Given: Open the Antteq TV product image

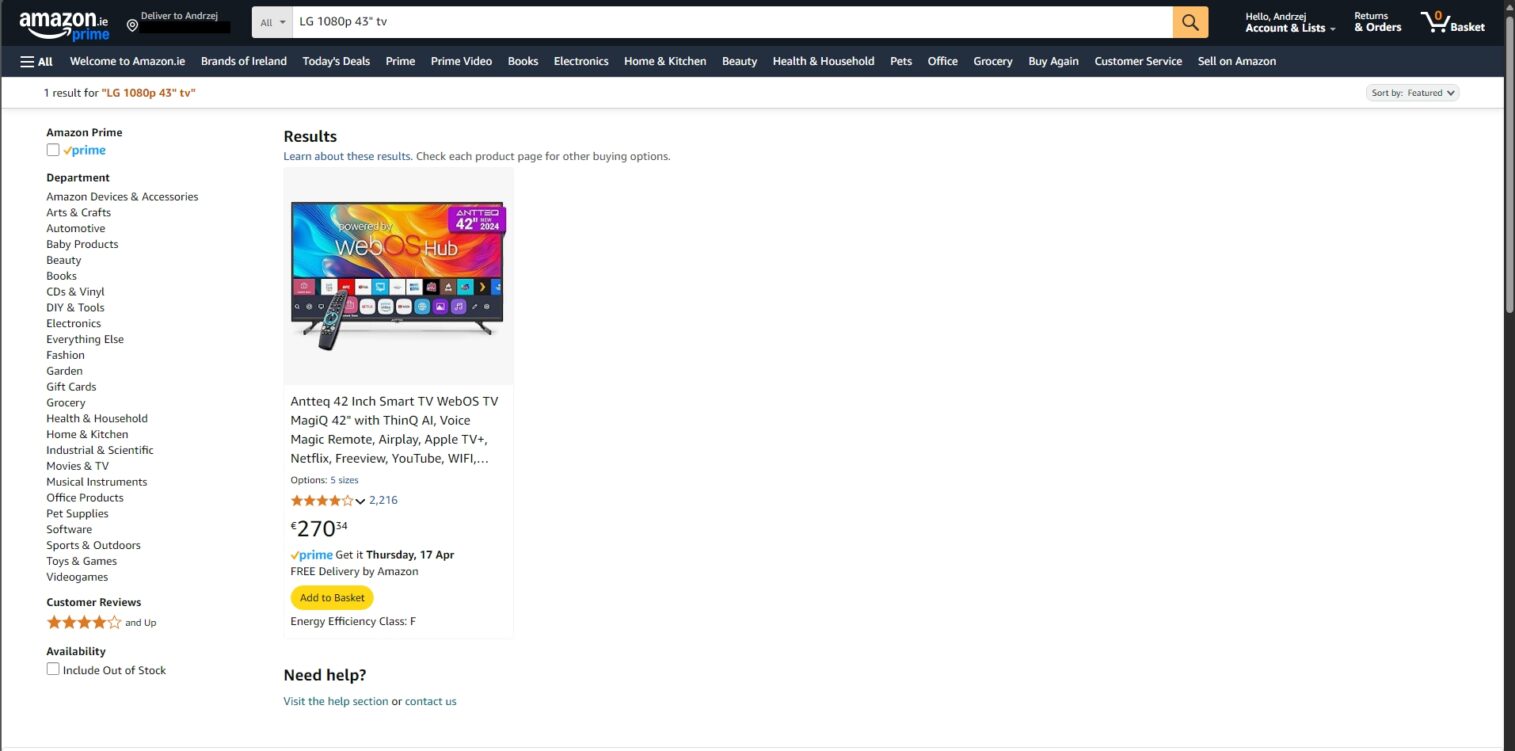Looking at the screenshot, I should [398, 276].
